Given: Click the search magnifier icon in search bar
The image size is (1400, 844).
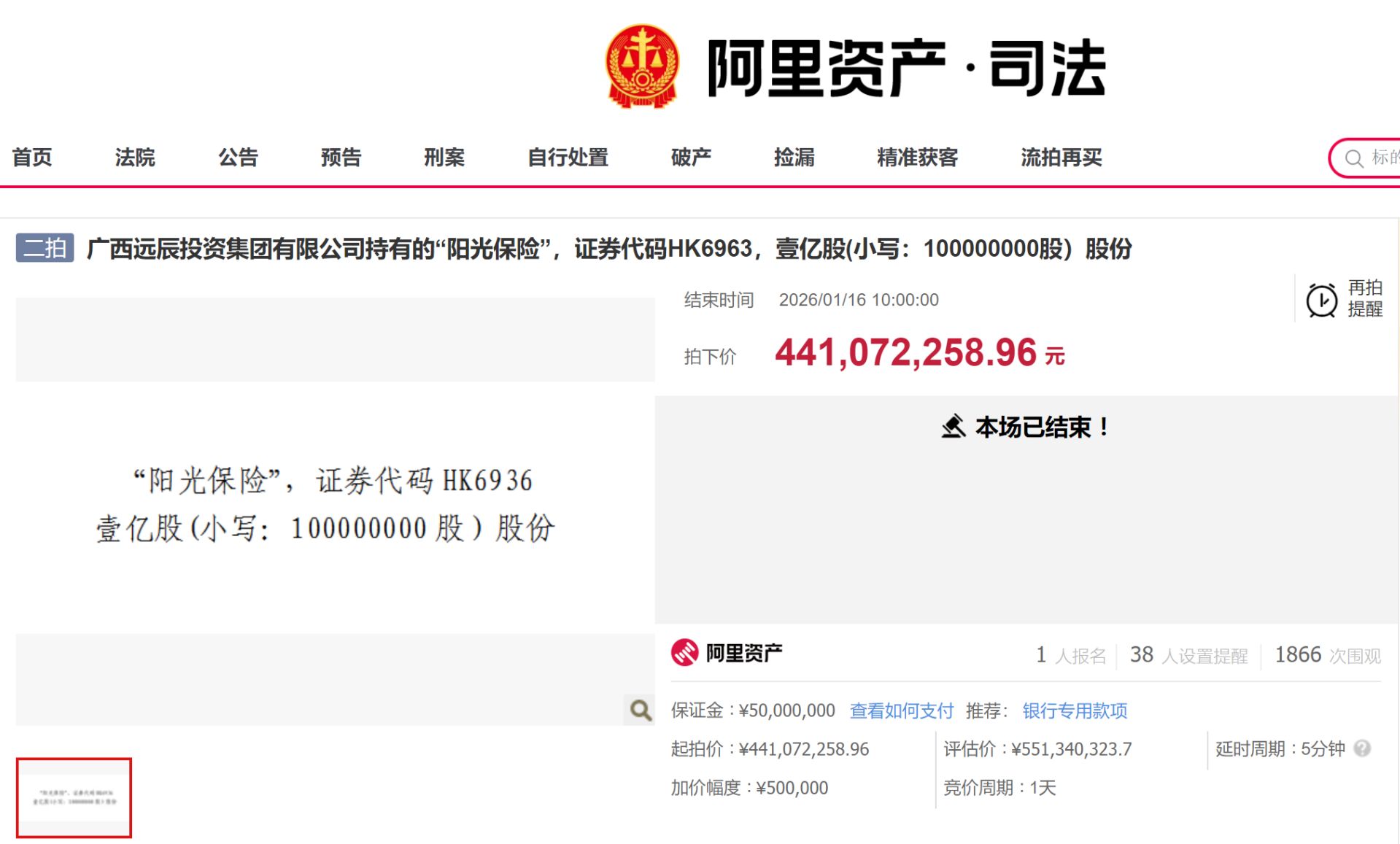Looking at the screenshot, I should [1355, 158].
